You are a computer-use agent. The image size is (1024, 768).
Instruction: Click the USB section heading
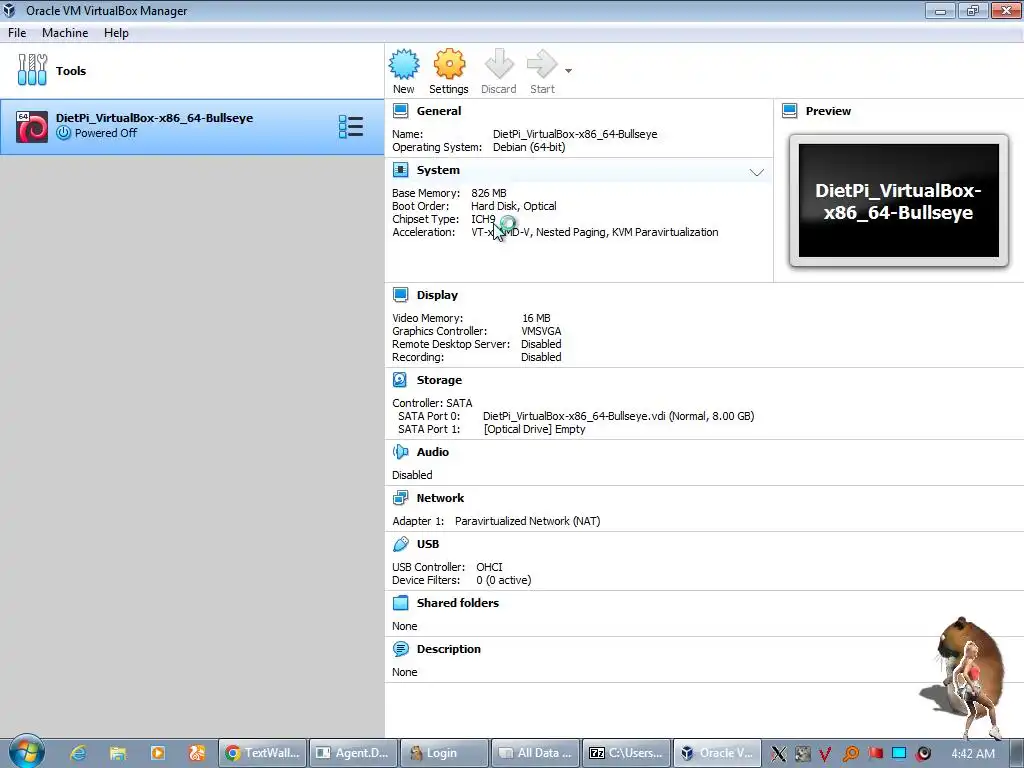pos(428,544)
